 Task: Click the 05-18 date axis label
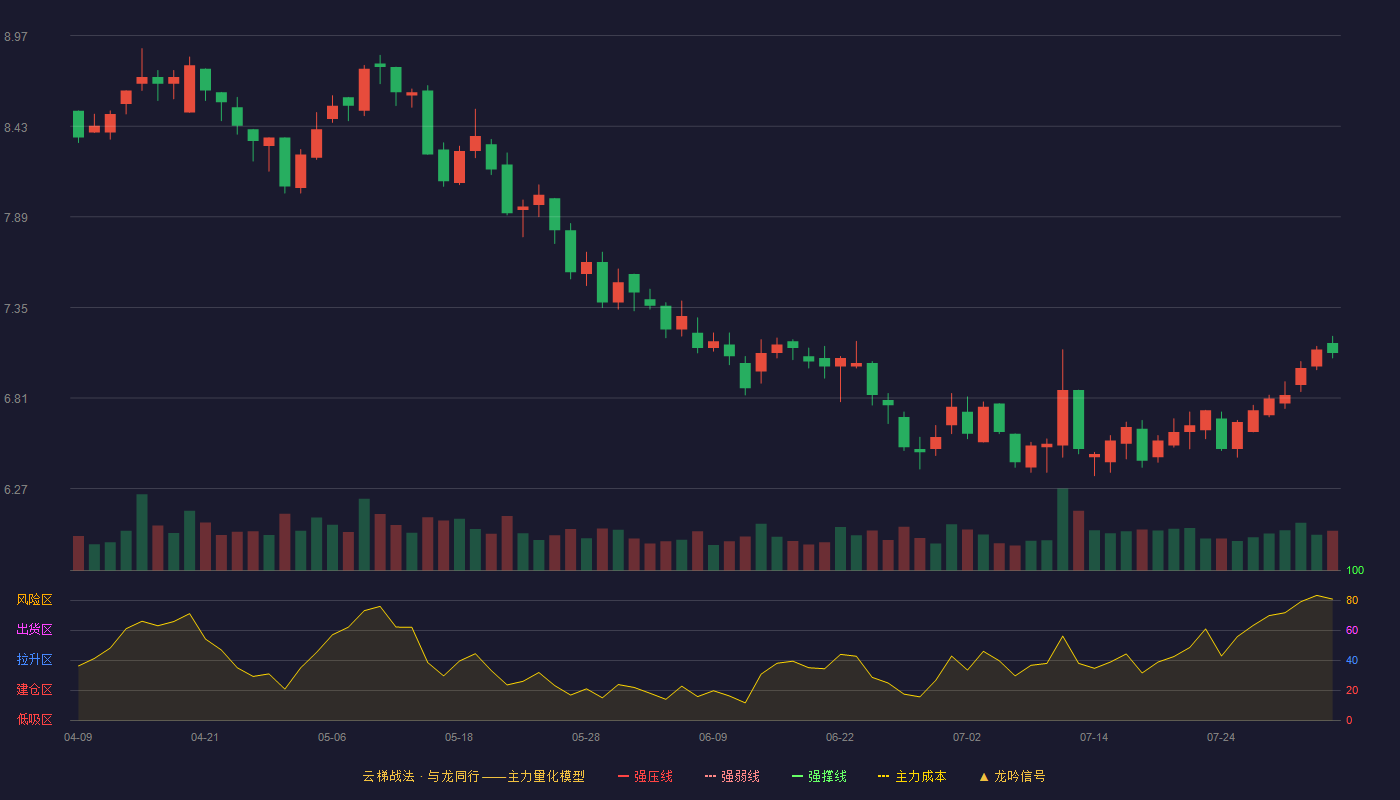[459, 737]
